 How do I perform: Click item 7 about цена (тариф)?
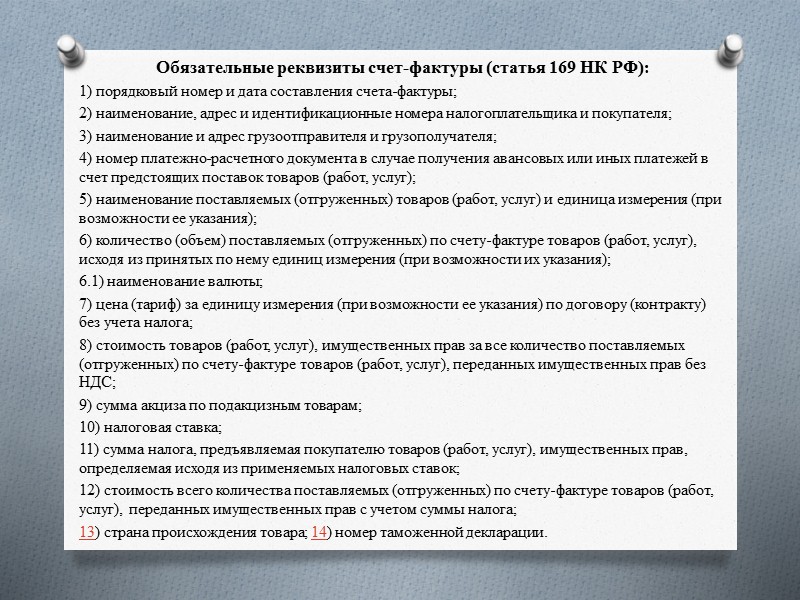[392, 313]
